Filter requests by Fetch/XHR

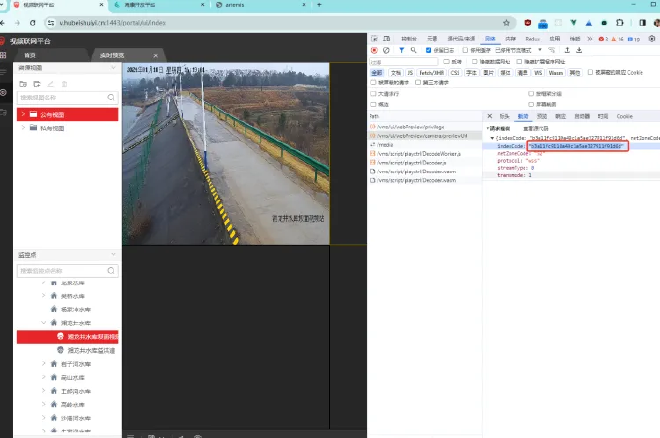431,73
